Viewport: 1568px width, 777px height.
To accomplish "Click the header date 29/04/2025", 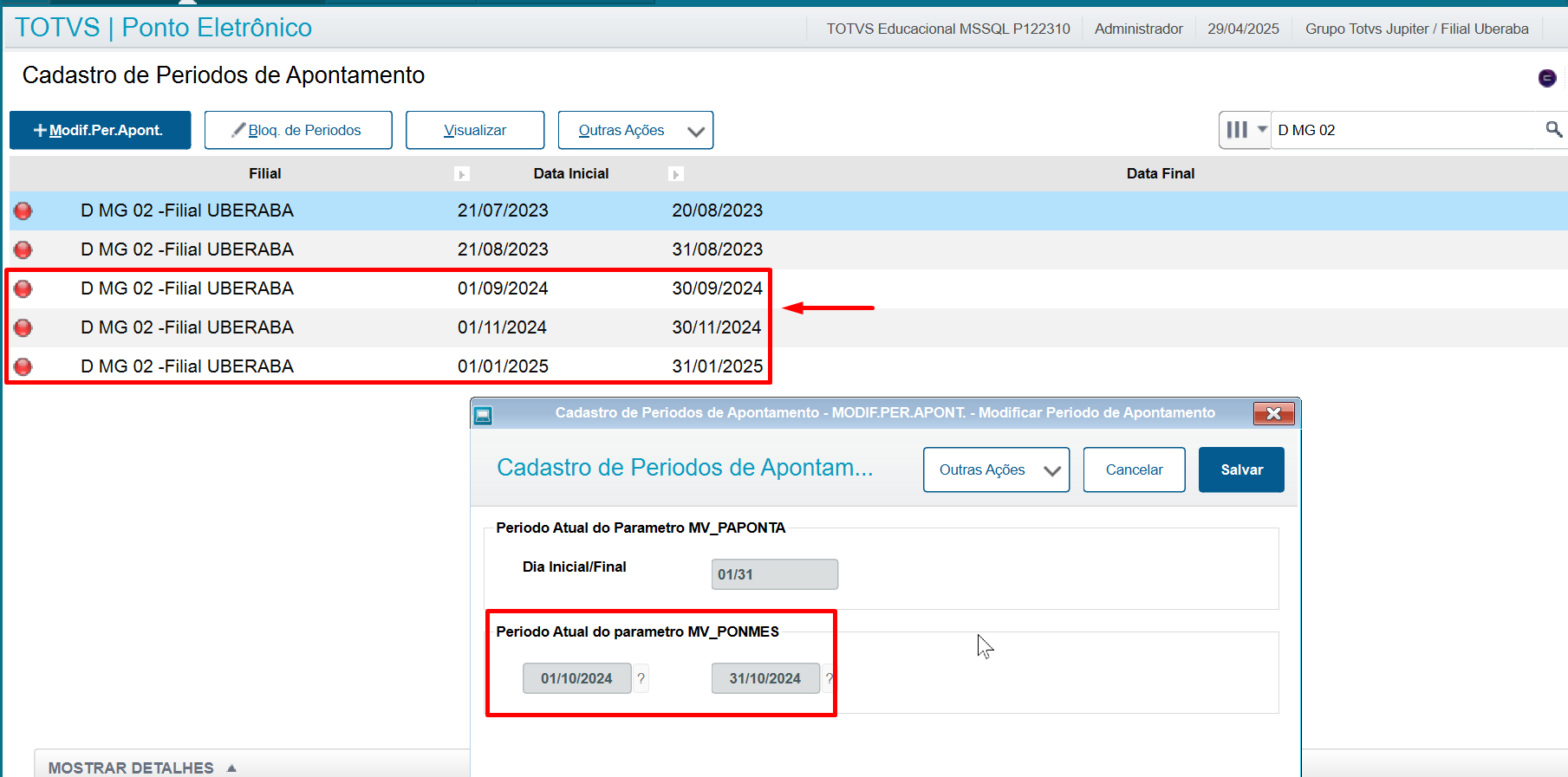I will click(x=1243, y=29).
